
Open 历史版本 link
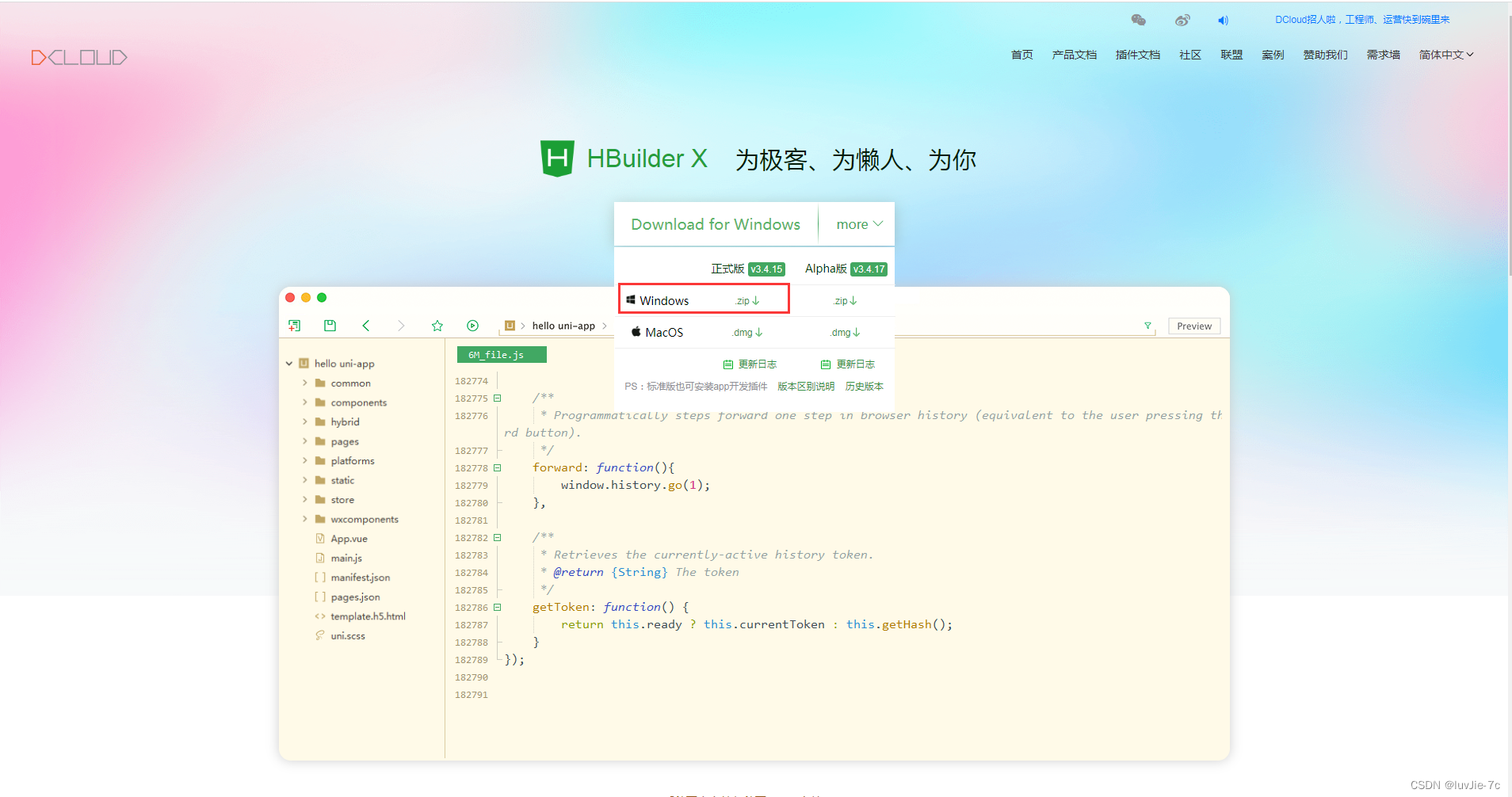pyautogui.click(x=864, y=387)
